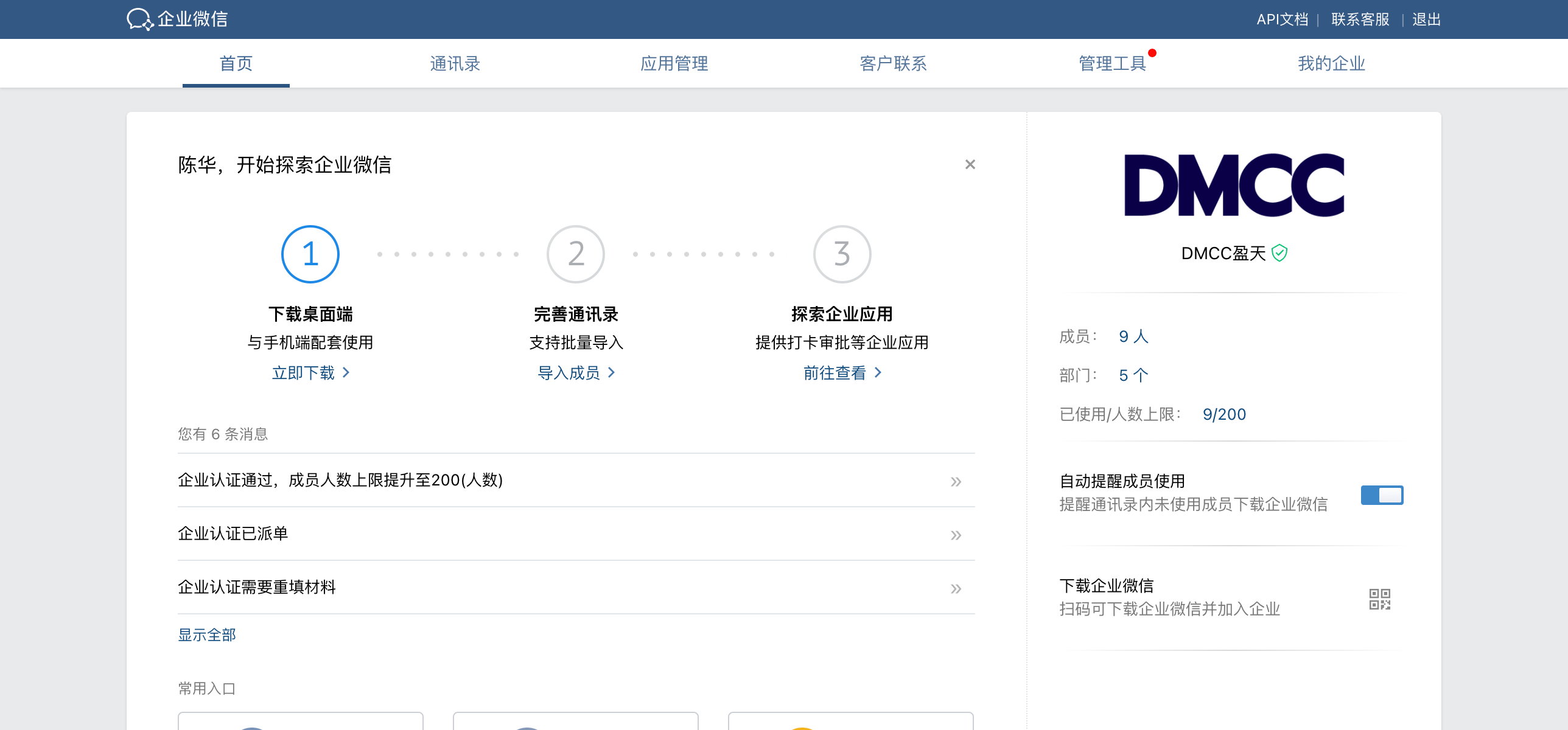Open the API文档 link
Screen dimensions: 1568x730
click(1282, 19)
